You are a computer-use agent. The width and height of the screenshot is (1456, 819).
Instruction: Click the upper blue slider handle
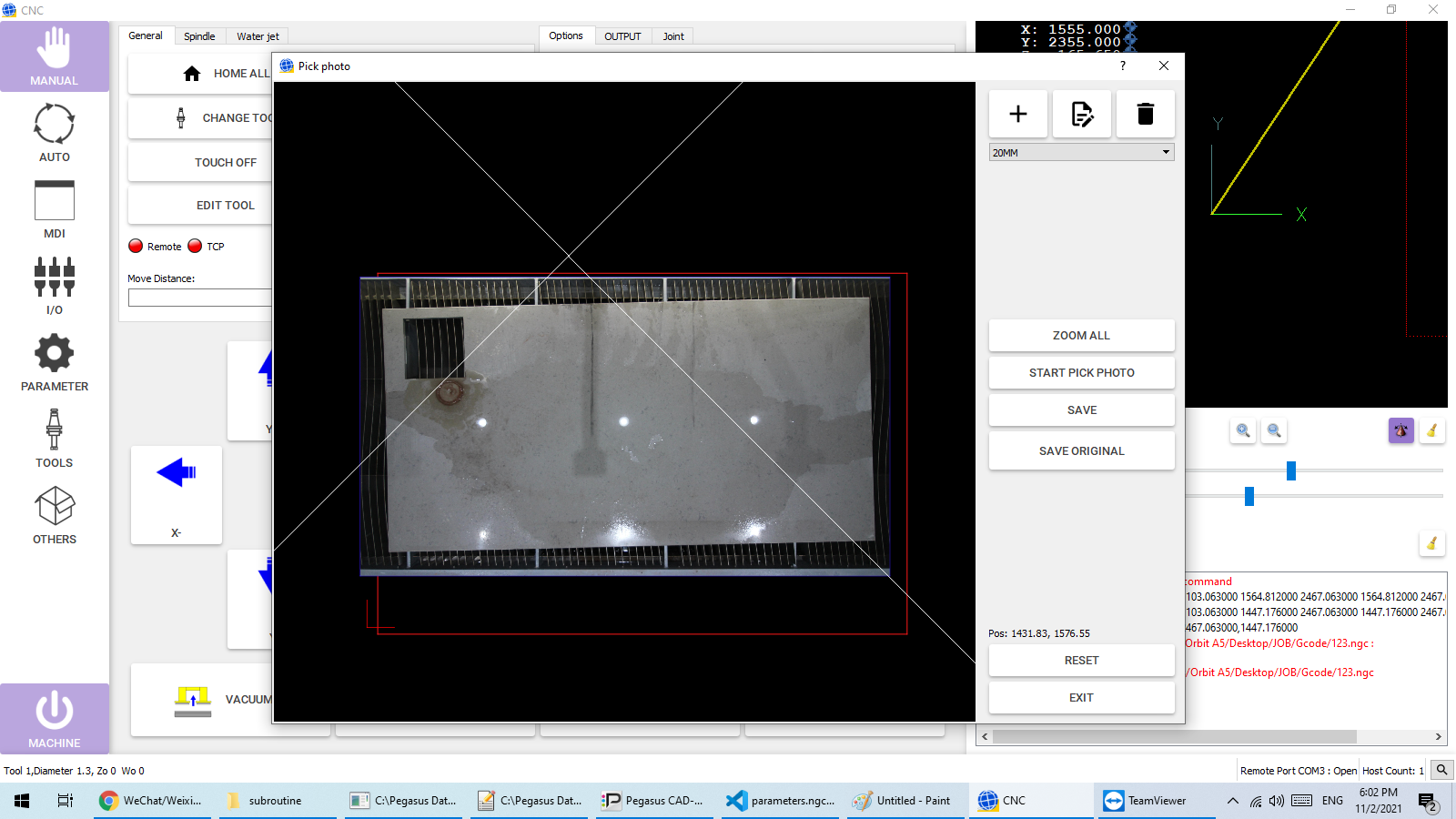click(x=1290, y=470)
